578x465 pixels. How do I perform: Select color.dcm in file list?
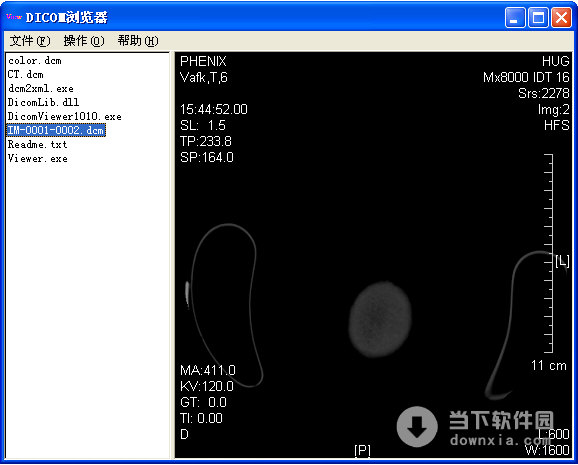click(35, 60)
